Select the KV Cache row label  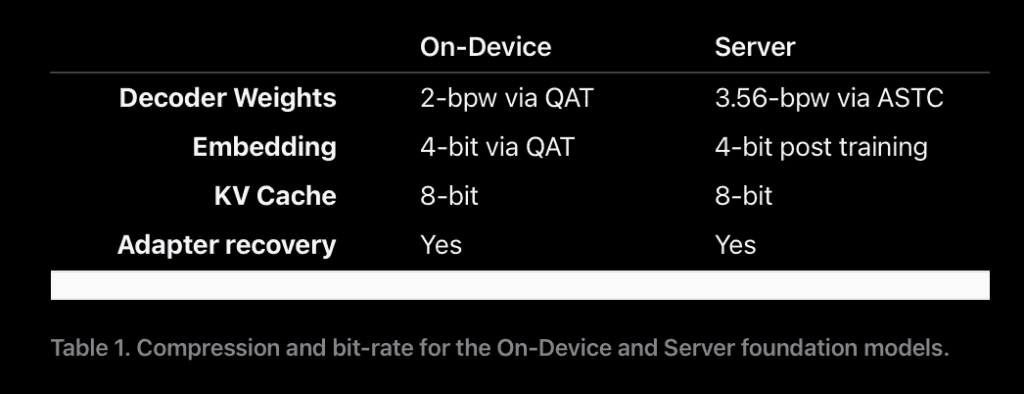tap(275, 195)
